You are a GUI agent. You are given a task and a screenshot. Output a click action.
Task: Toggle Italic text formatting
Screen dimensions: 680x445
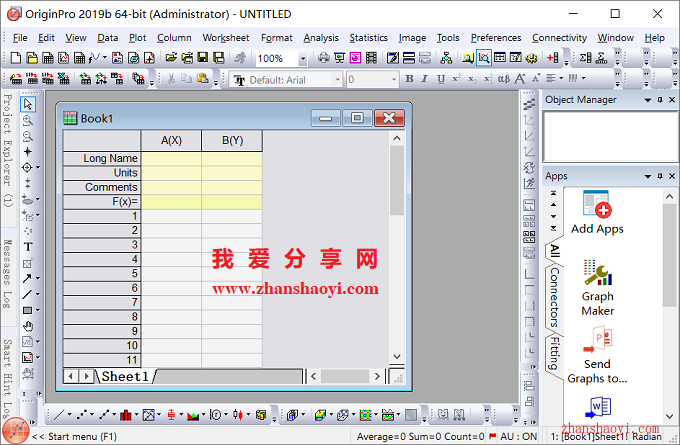[x=425, y=79]
